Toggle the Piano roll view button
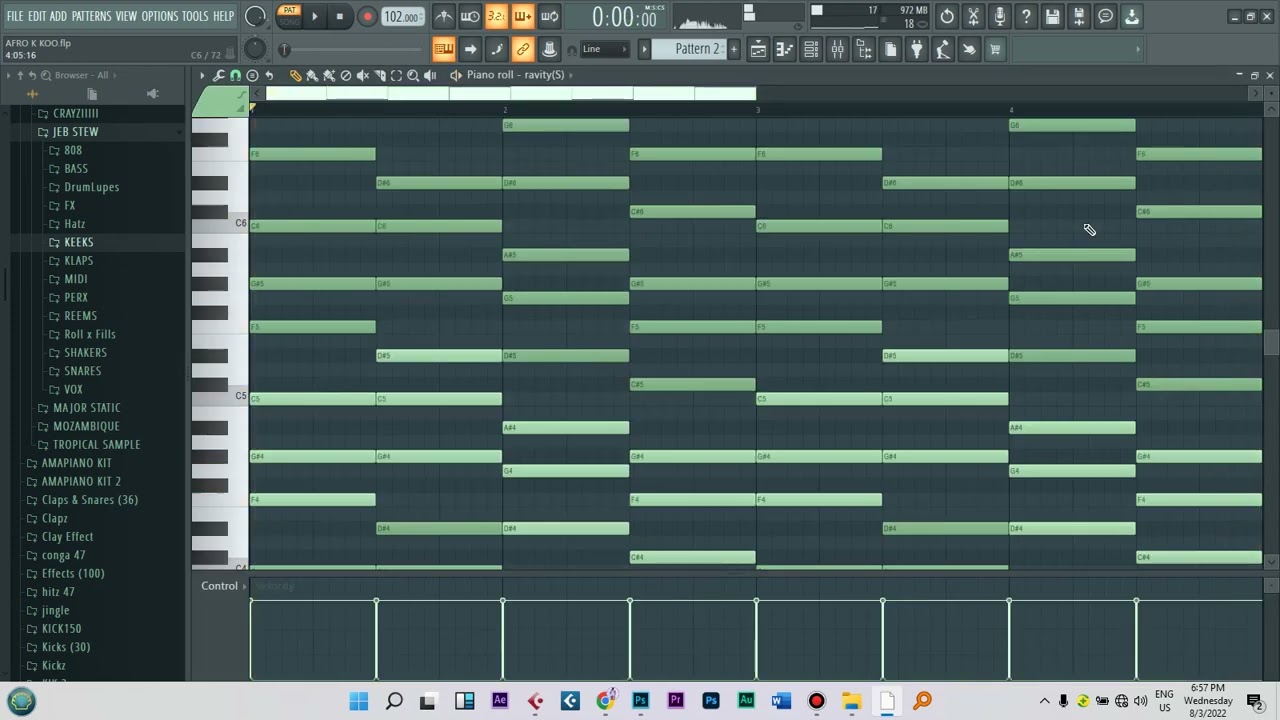 [x=785, y=49]
